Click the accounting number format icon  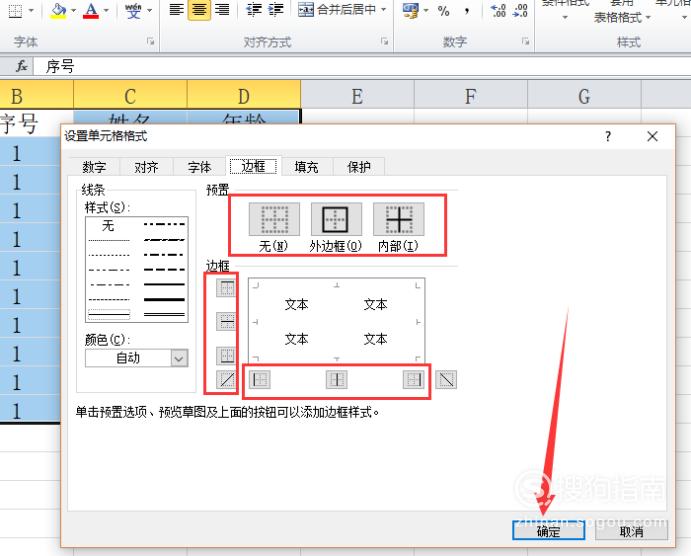411,11
